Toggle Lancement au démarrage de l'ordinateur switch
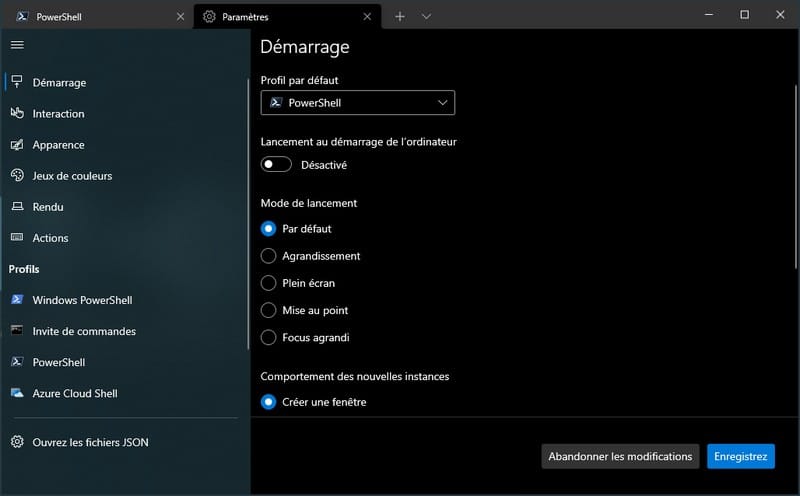800x496 pixels. pos(276,164)
